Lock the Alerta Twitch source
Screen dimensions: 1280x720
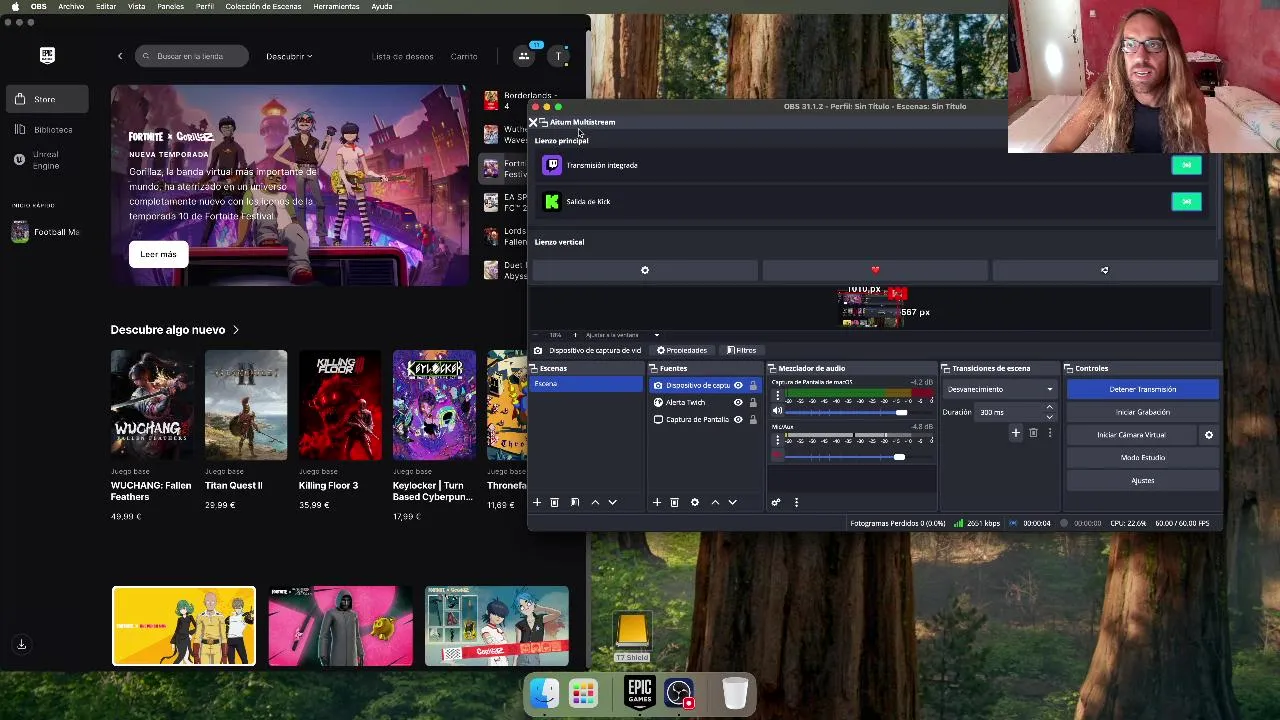click(753, 402)
